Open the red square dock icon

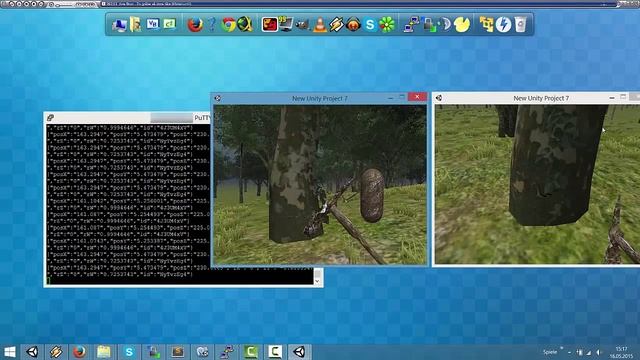click(x=269, y=24)
